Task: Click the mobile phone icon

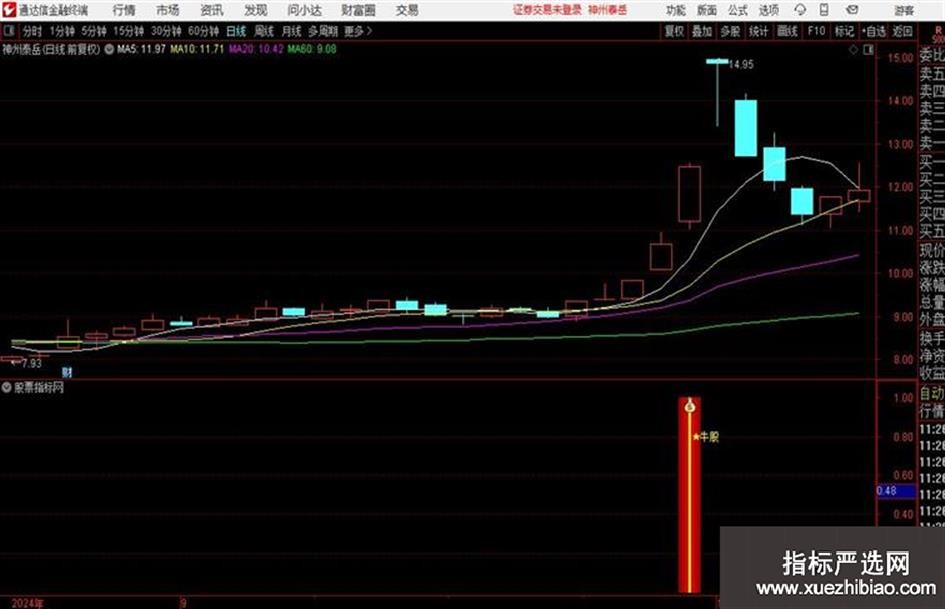Action: tap(824, 10)
